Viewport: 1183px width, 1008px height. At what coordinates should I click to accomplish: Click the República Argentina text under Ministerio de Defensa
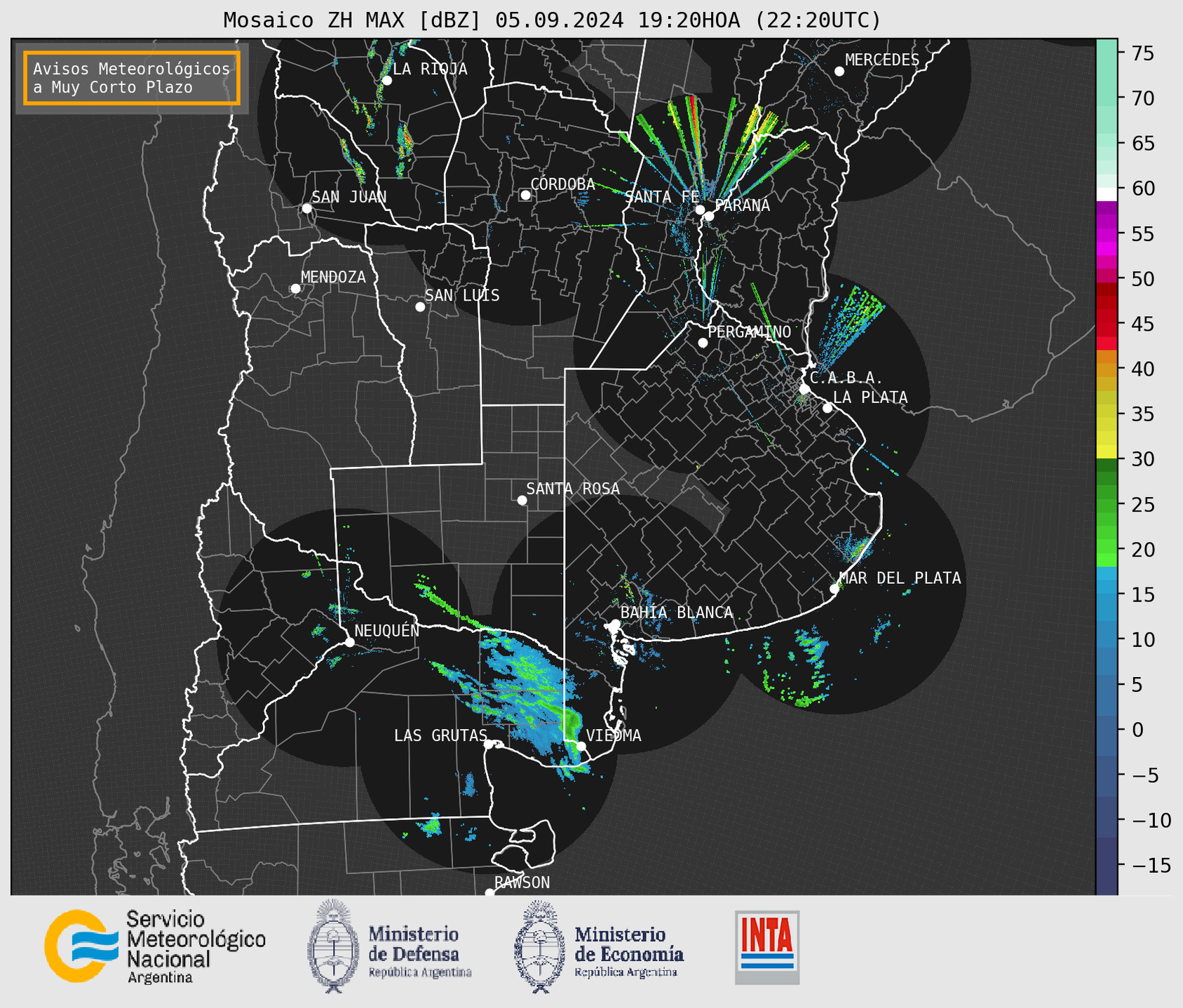[420, 972]
